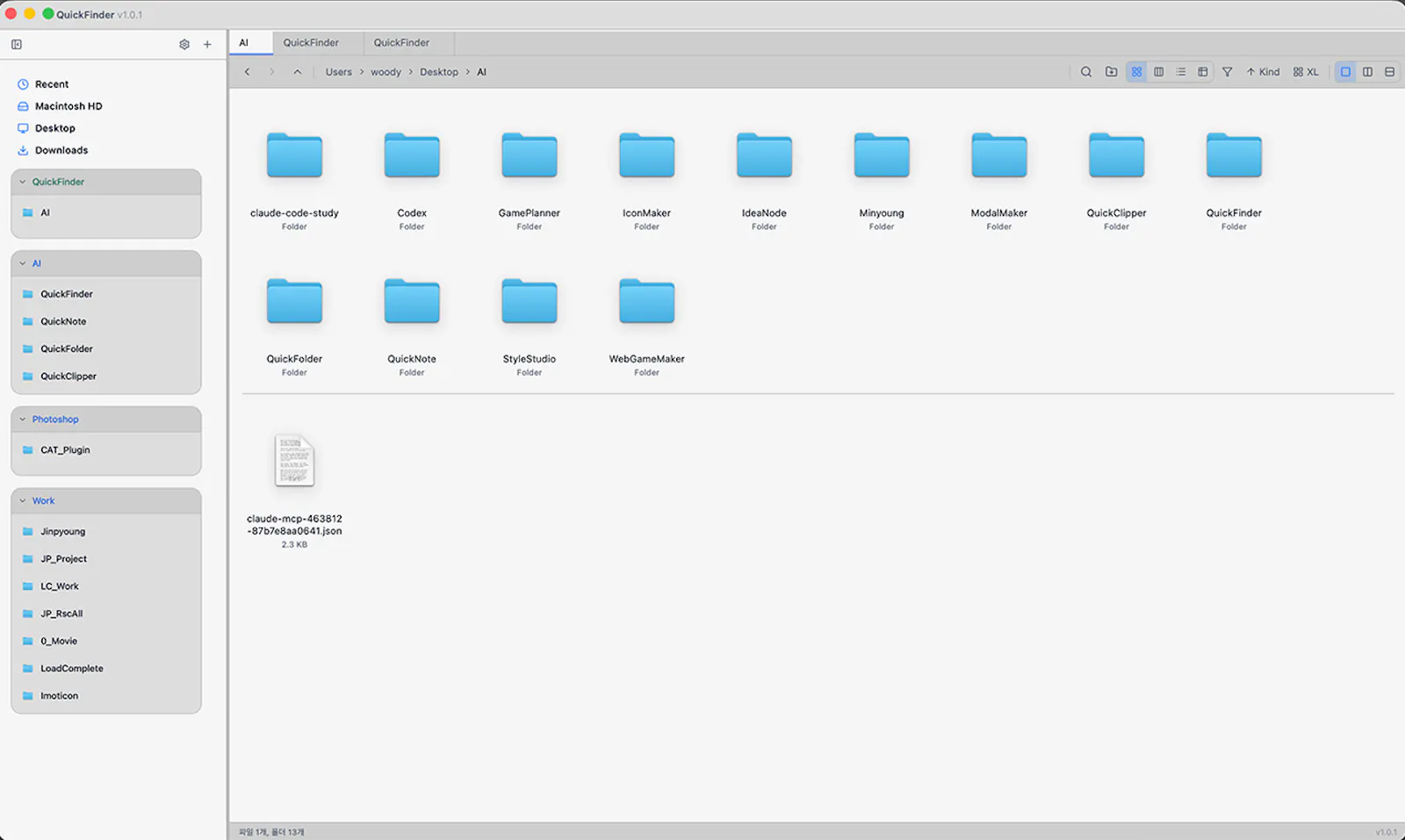Go forward with the right arrow
This screenshot has height=840, width=1405.
coord(272,72)
